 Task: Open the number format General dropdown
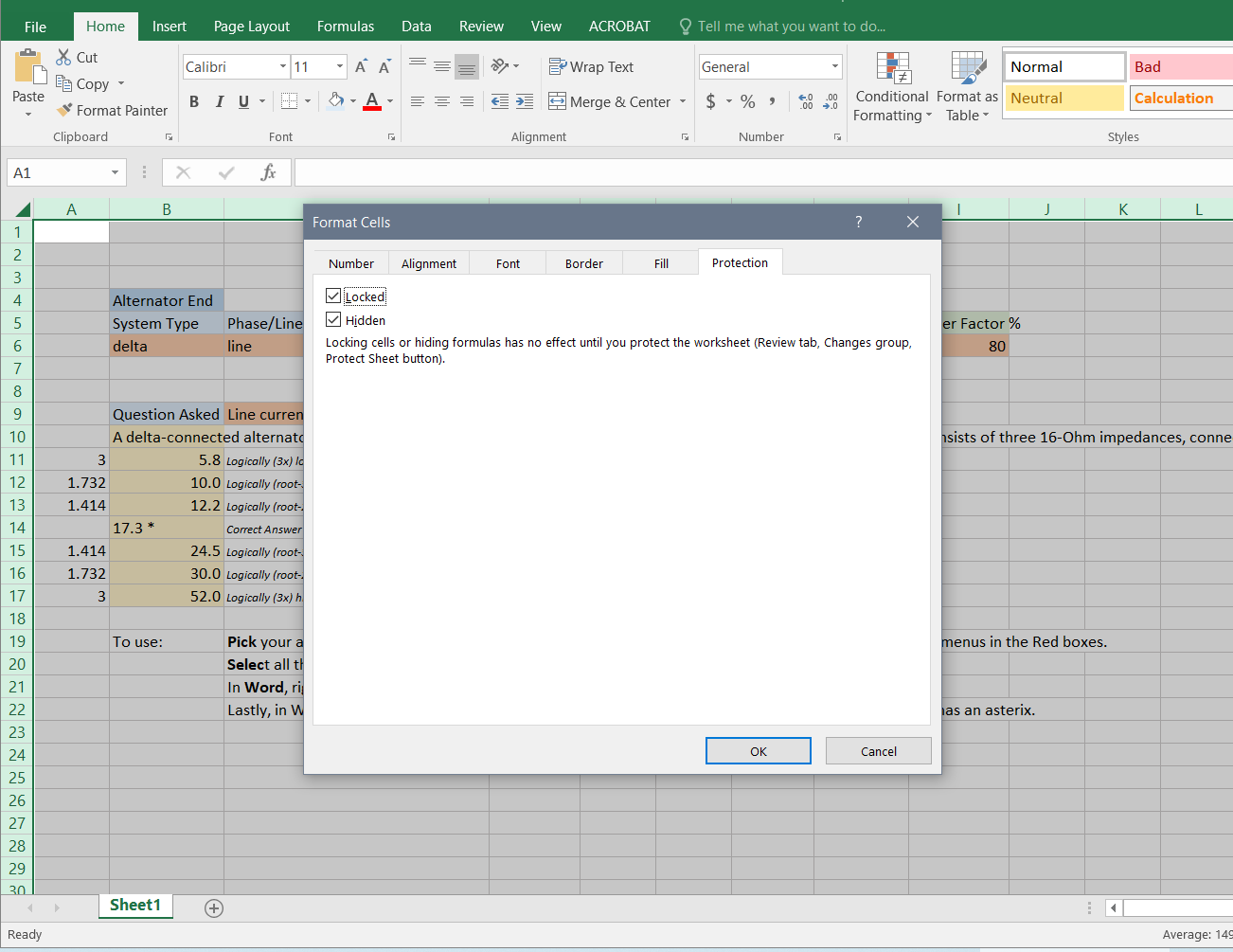pos(835,66)
